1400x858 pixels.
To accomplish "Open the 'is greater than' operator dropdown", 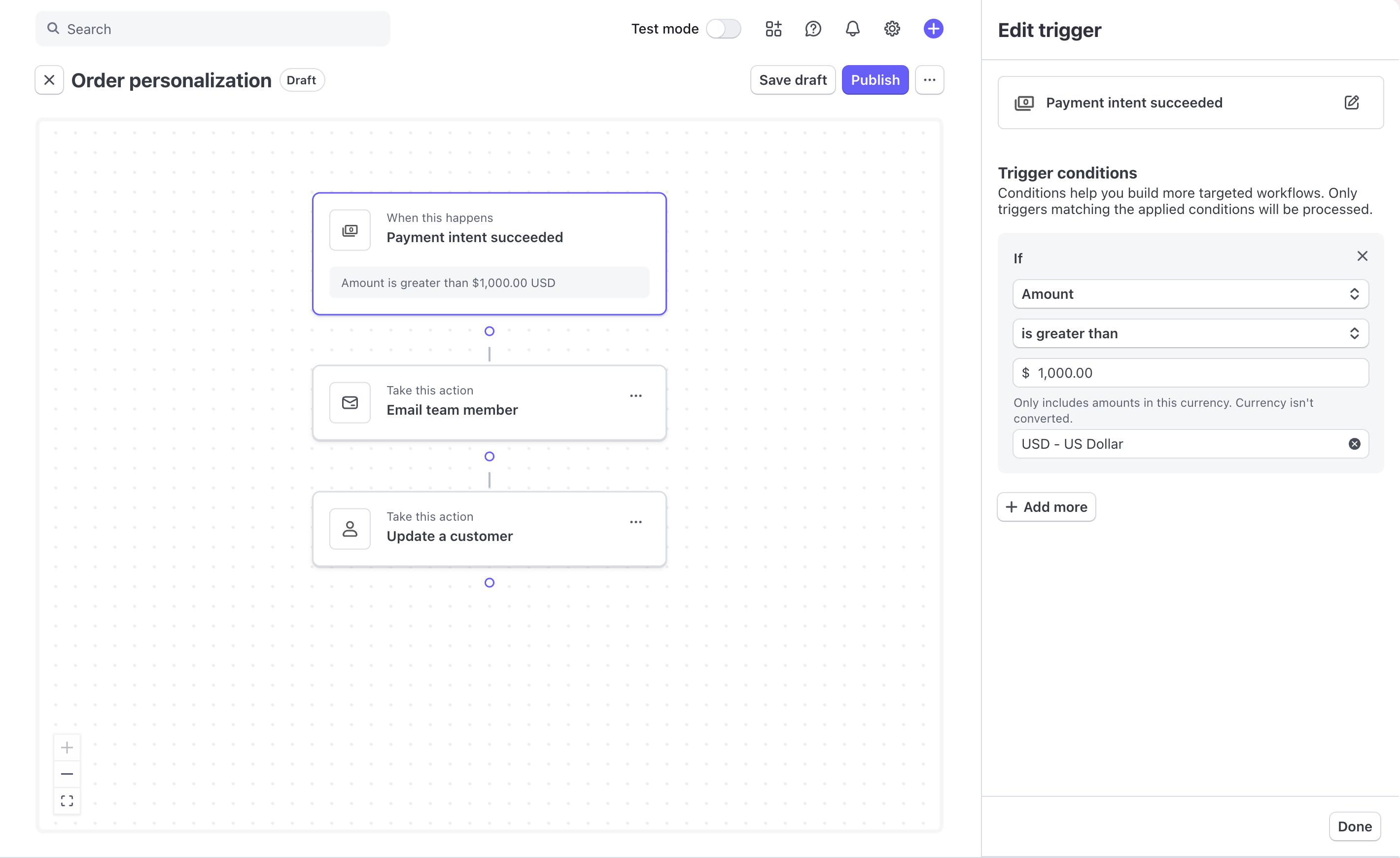I will (x=1190, y=333).
